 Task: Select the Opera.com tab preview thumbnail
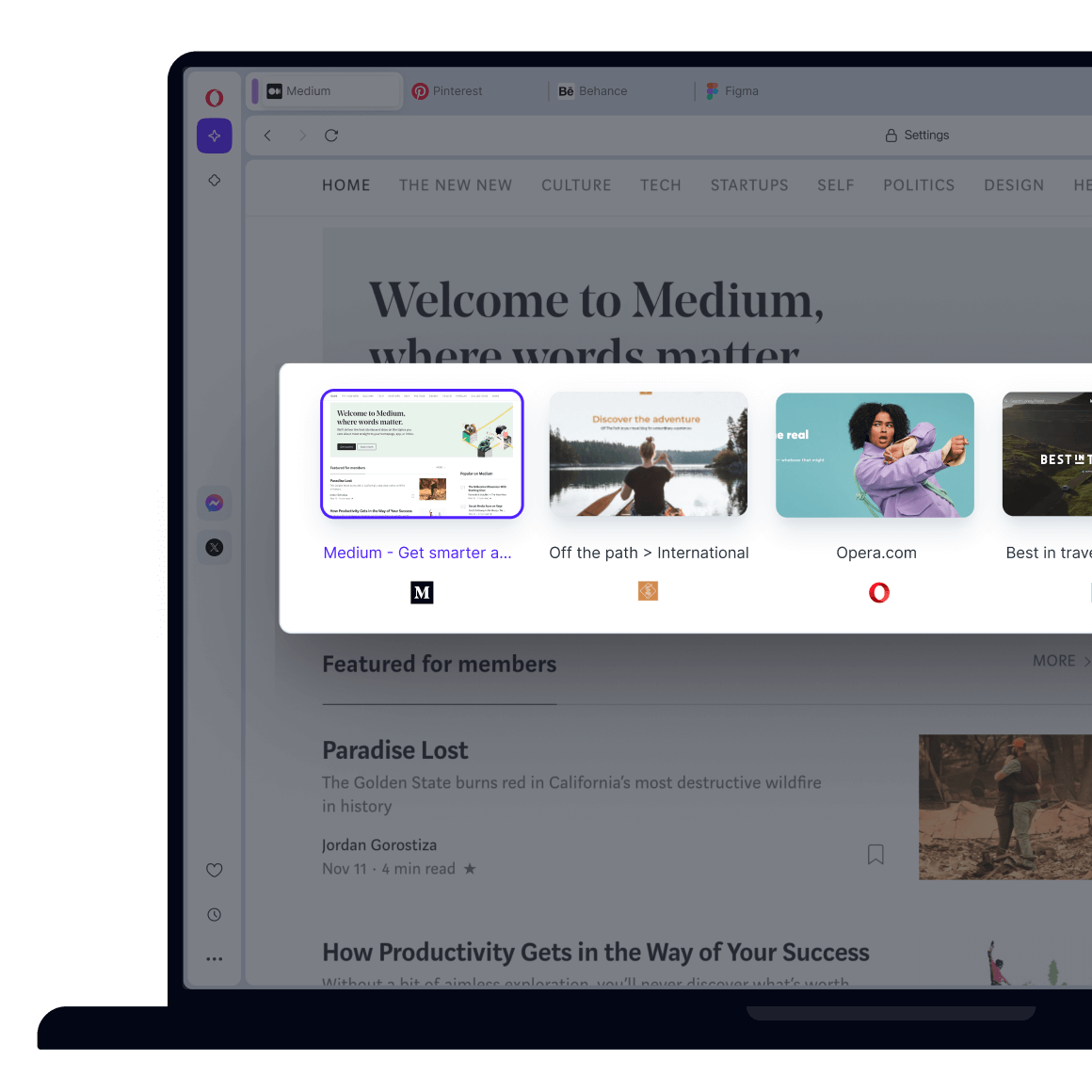tap(875, 455)
